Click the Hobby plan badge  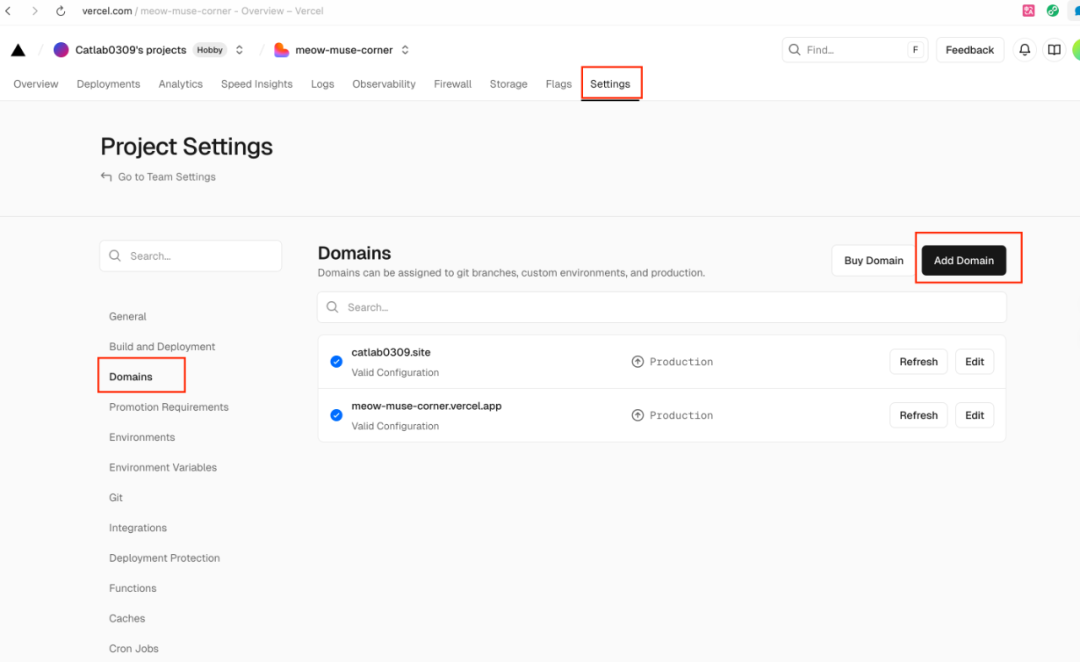209,50
